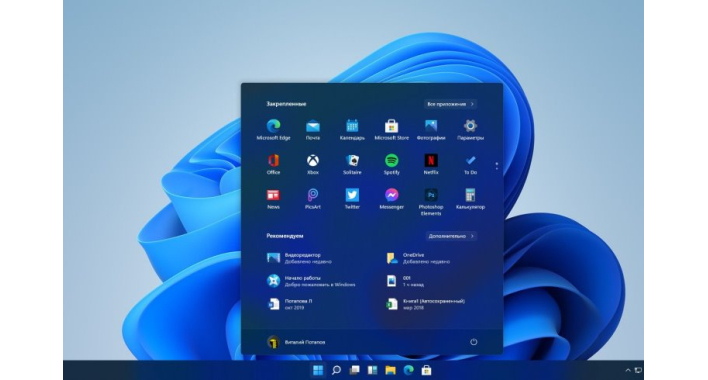Open the Xbox app
The width and height of the screenshot is (708, 380).
tap(312, 164)
